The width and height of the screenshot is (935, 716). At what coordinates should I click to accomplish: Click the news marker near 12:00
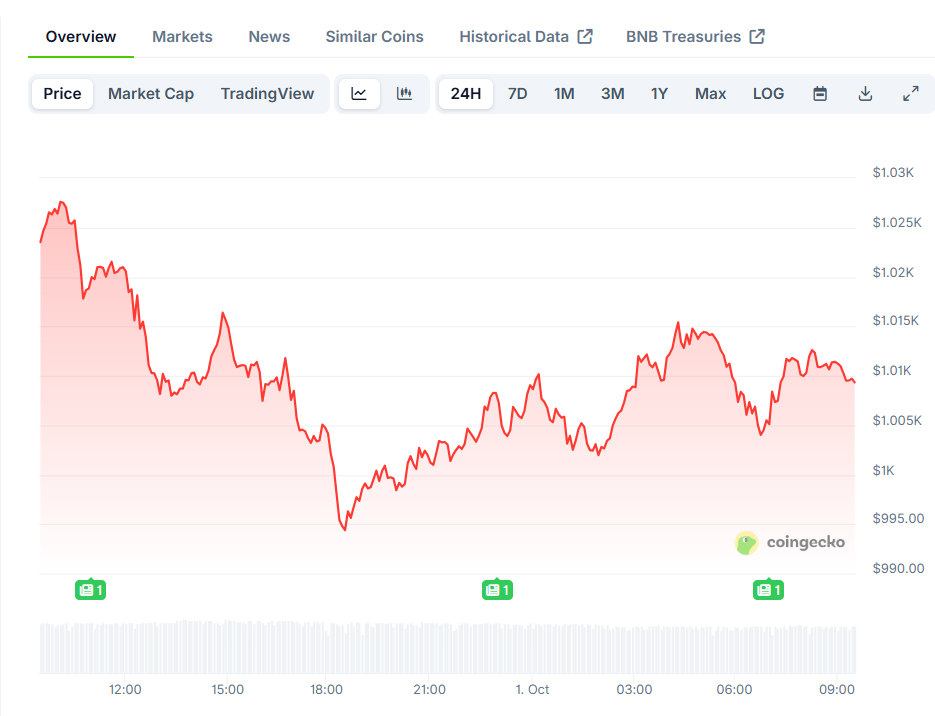[x=91, y=590]
